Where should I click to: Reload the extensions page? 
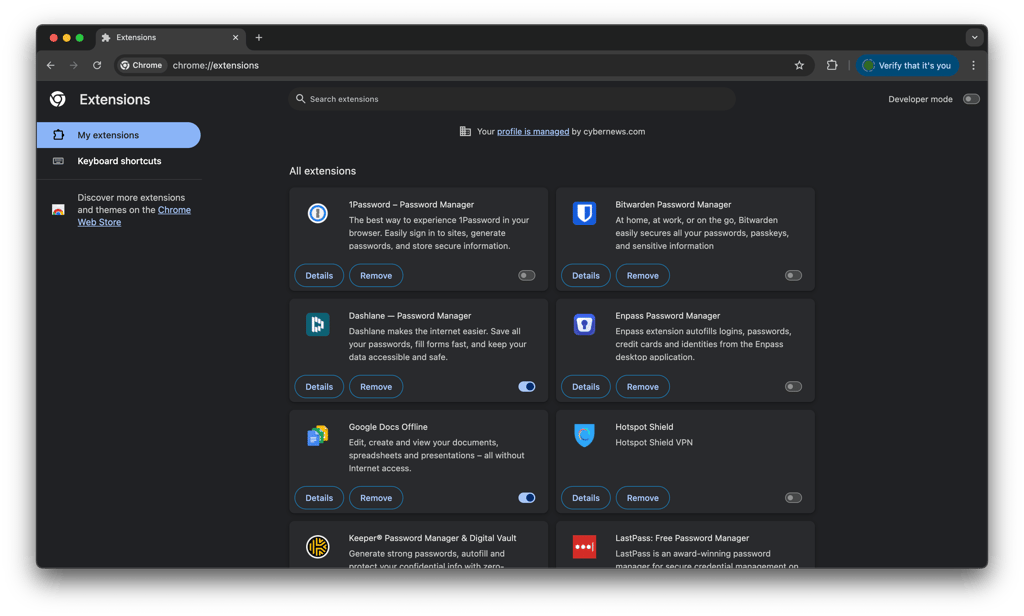pos(97,65)
